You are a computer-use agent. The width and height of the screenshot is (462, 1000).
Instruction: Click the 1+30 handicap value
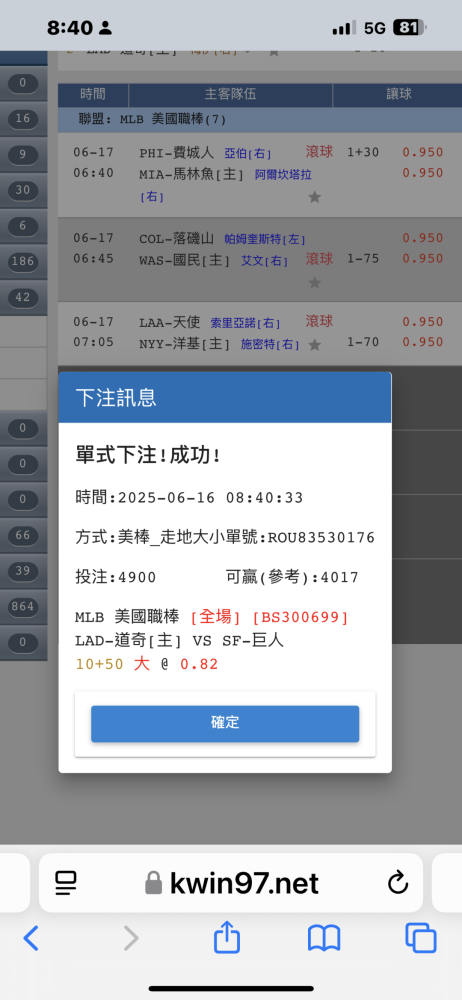point(363,152)
